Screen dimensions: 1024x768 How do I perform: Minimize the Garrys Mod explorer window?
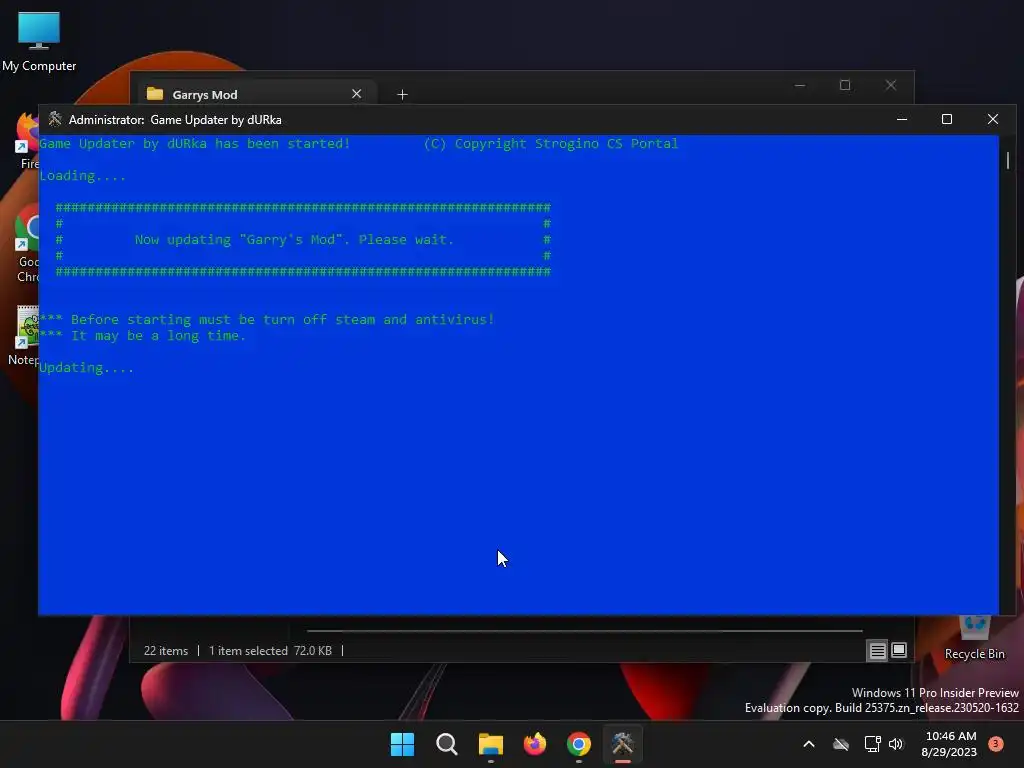tap(799, 86)
